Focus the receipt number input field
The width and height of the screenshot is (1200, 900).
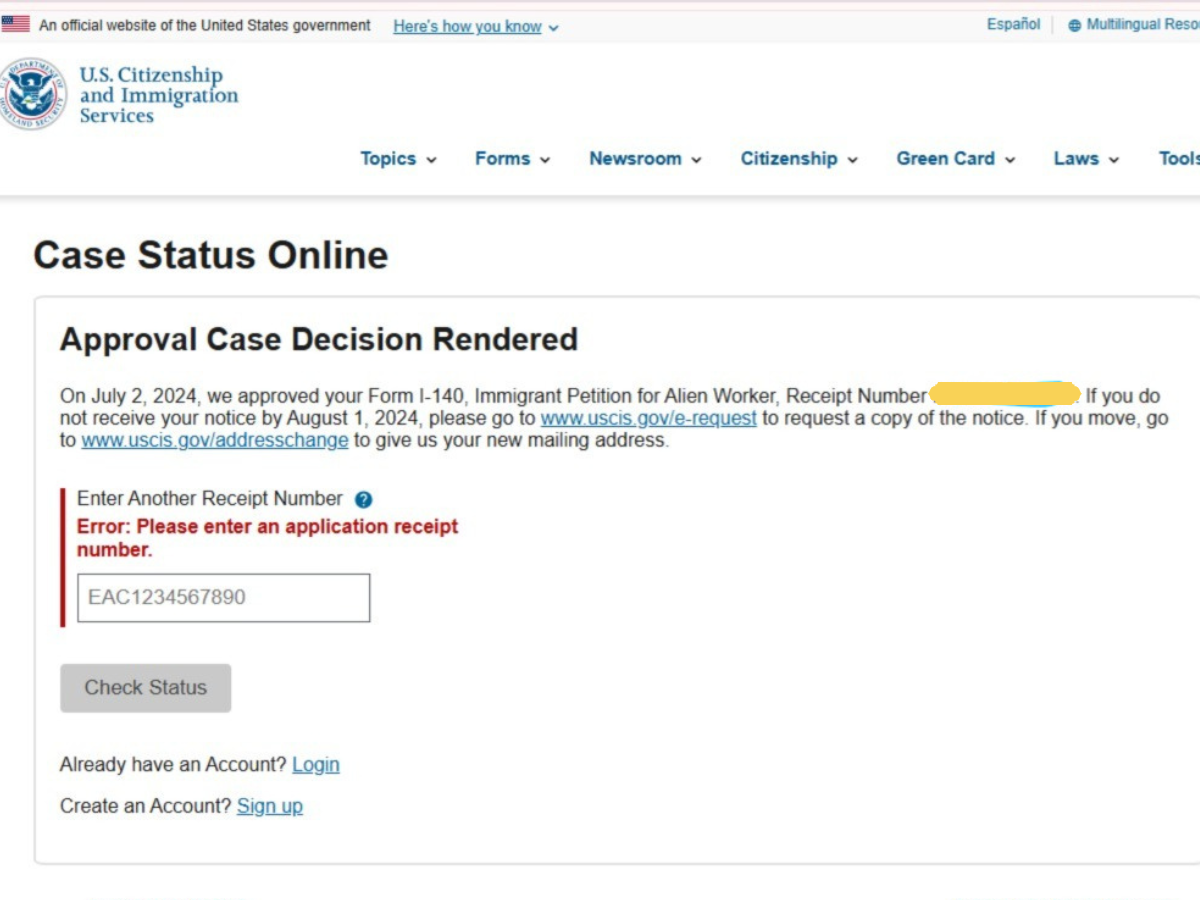coord(224,598)
